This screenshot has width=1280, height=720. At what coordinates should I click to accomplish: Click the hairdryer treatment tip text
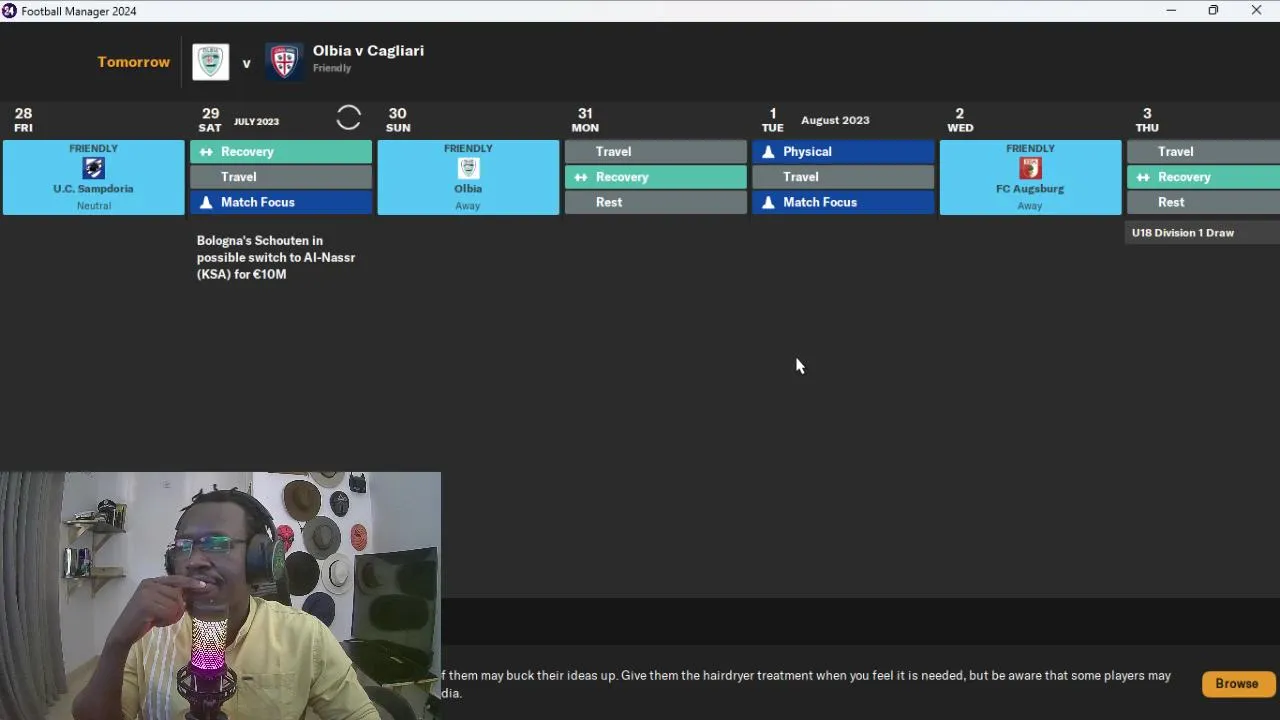(x=806, y=684)
